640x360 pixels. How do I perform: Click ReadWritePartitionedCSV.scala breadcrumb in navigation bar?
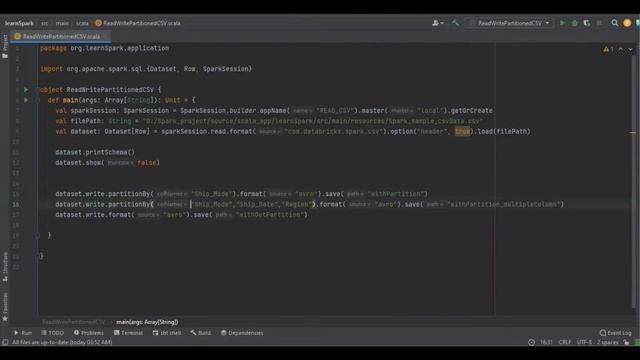(x=138, y=23)
